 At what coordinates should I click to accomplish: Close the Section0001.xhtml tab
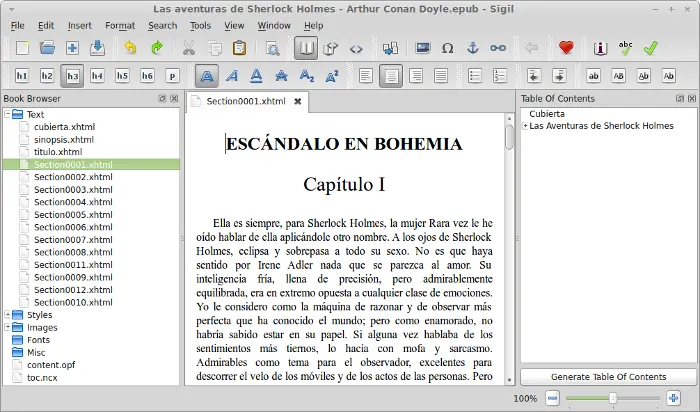[x=298, y=101]
